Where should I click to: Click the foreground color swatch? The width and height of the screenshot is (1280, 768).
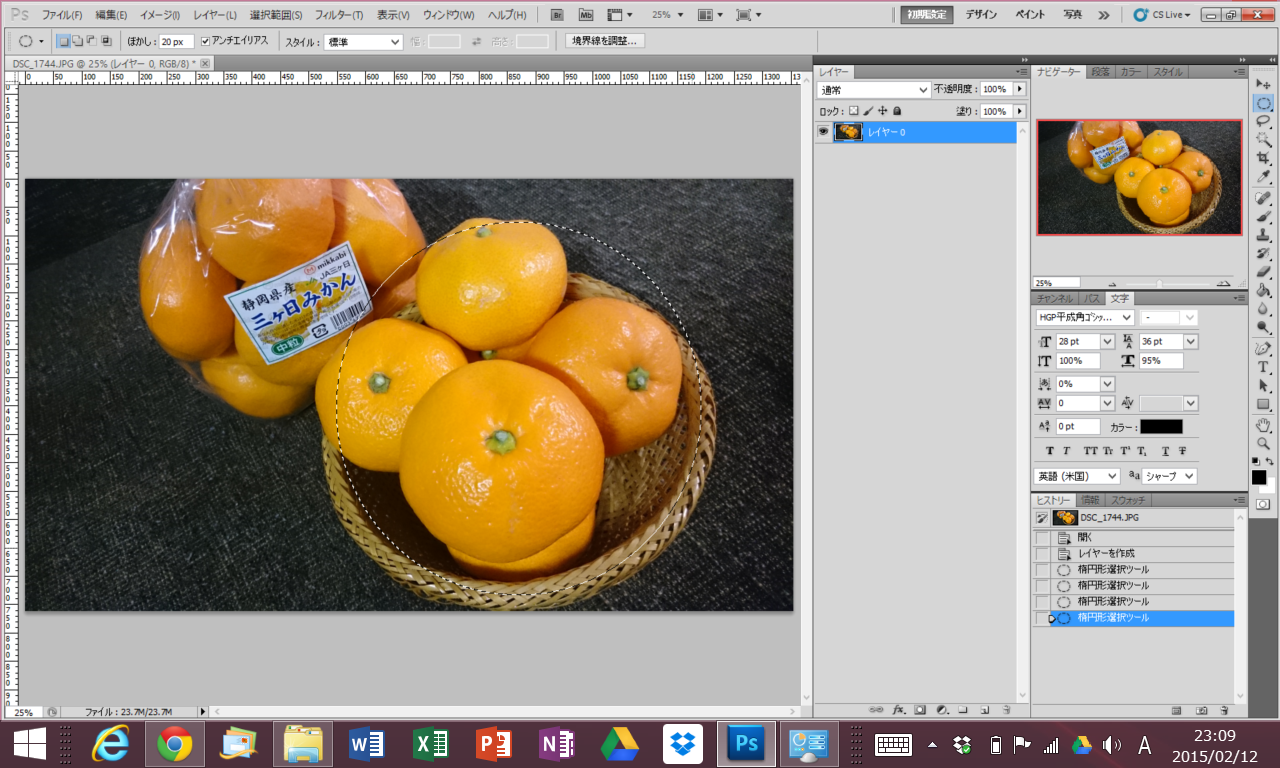(x=1258, y=477)
